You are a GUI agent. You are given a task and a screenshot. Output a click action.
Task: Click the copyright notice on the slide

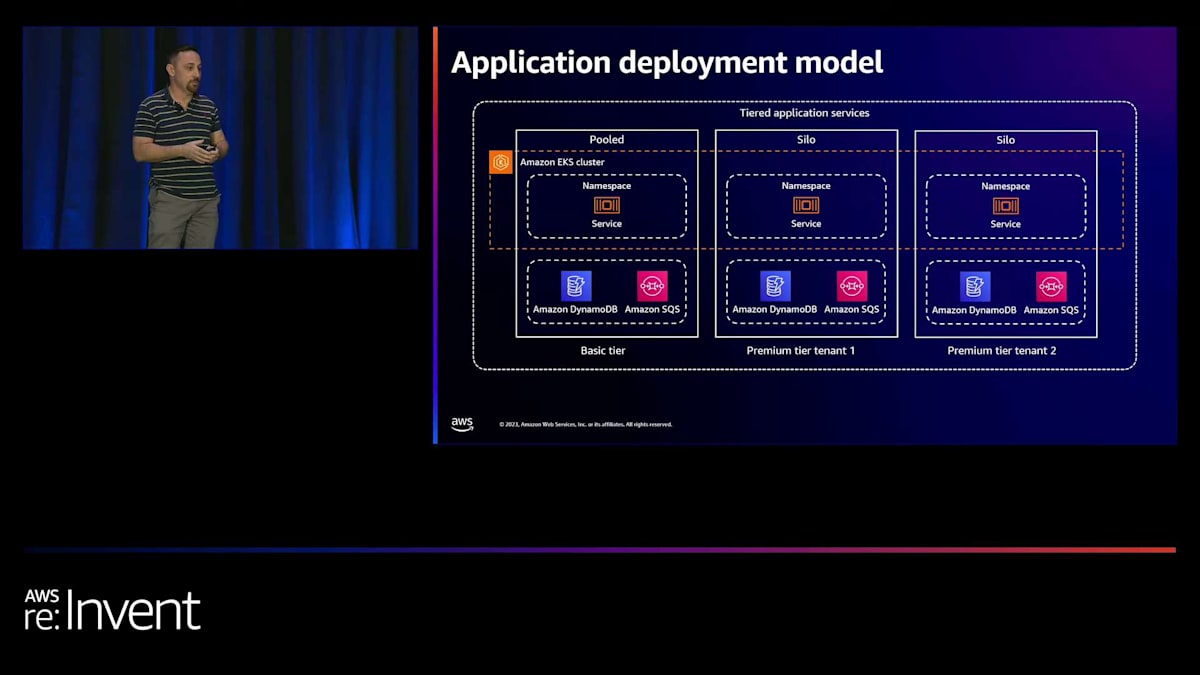585,424
